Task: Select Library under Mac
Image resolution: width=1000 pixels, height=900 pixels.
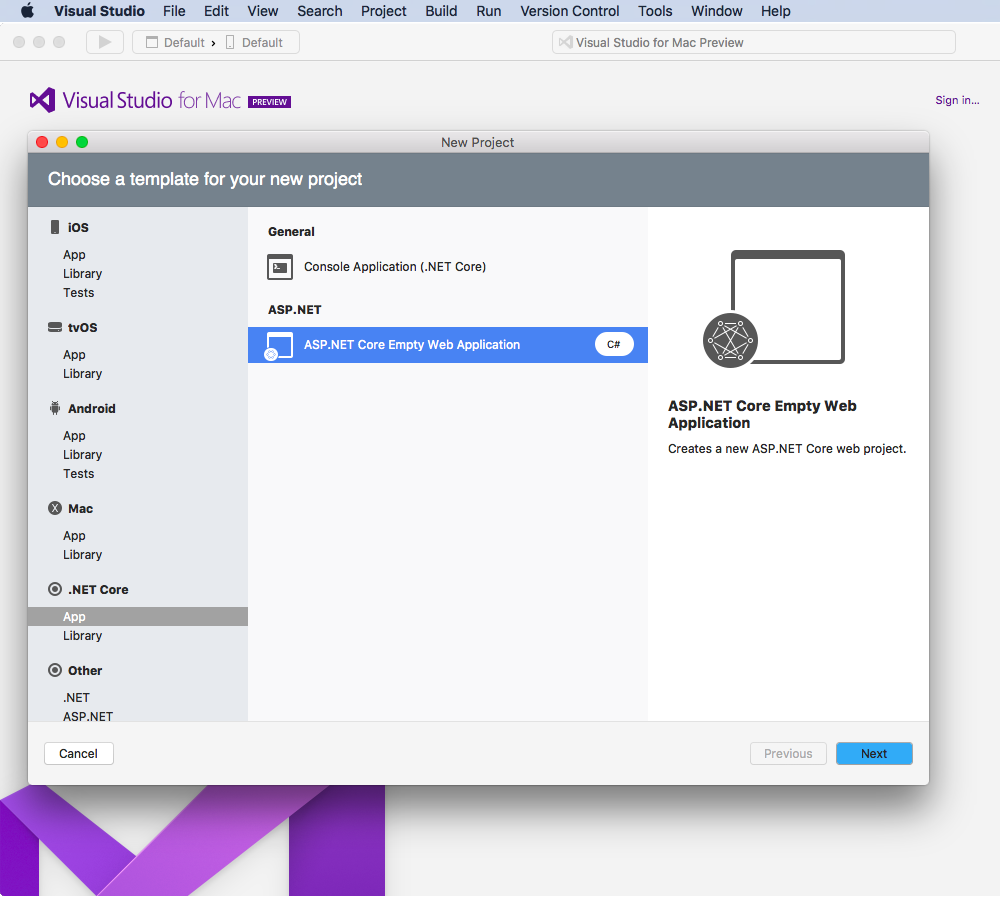Action: point(82,555)
